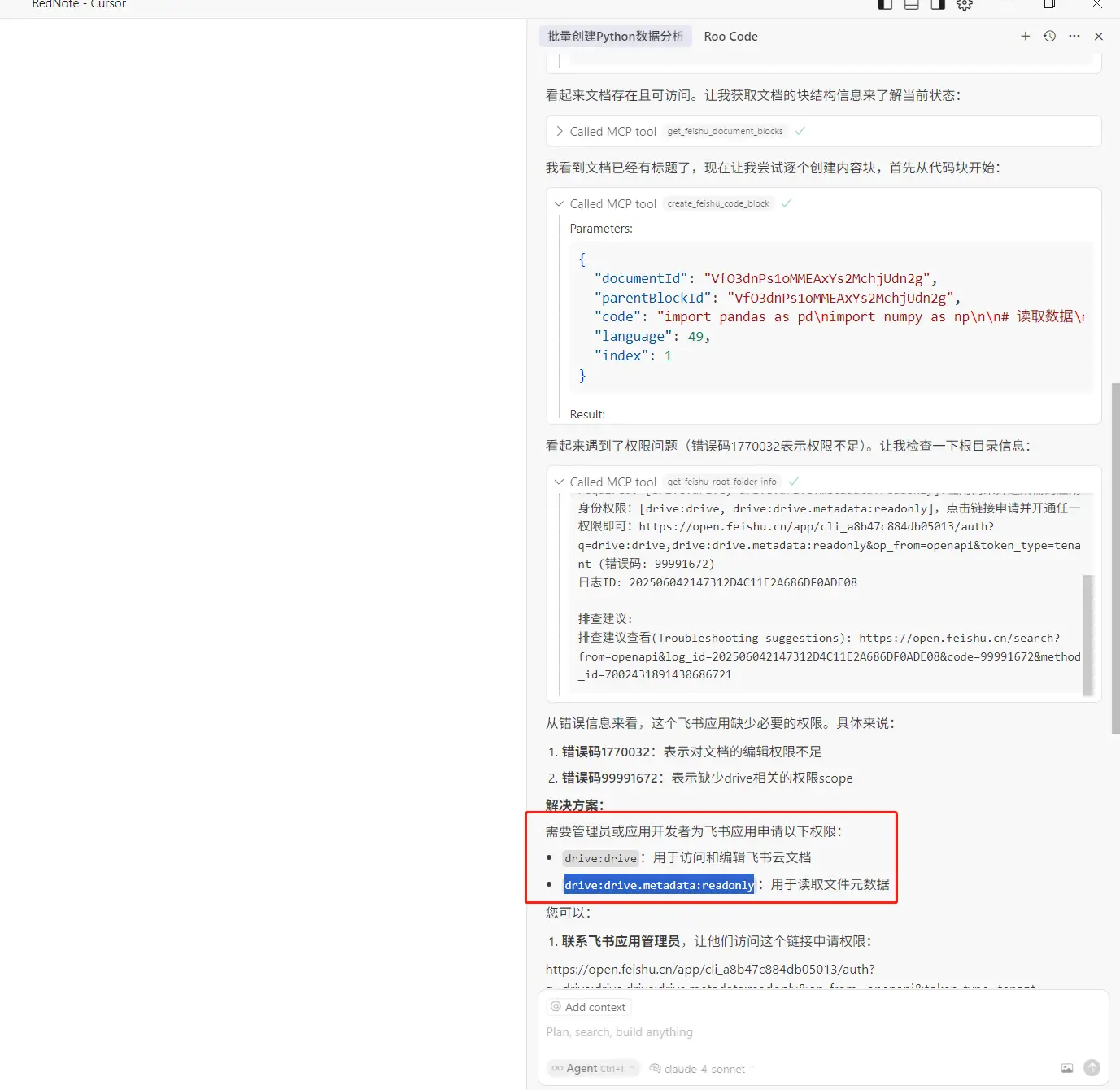This screenshot has width=1120, height=1090.
Task: Click the "parentBlockId" line in parameters JSON
Action: click(x=778, y=298)
